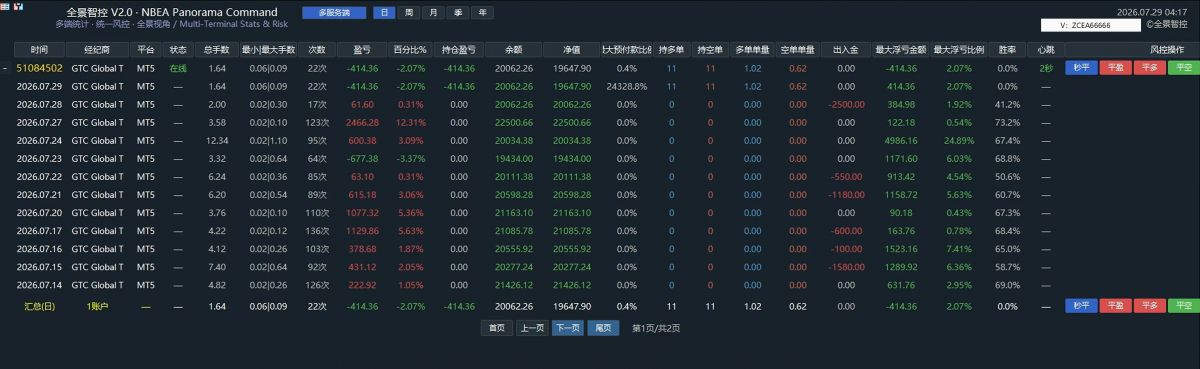This screenshot has width=1200, height=369.
Task: Click the first small icon at top-left corner
Action: pos(5,5)
